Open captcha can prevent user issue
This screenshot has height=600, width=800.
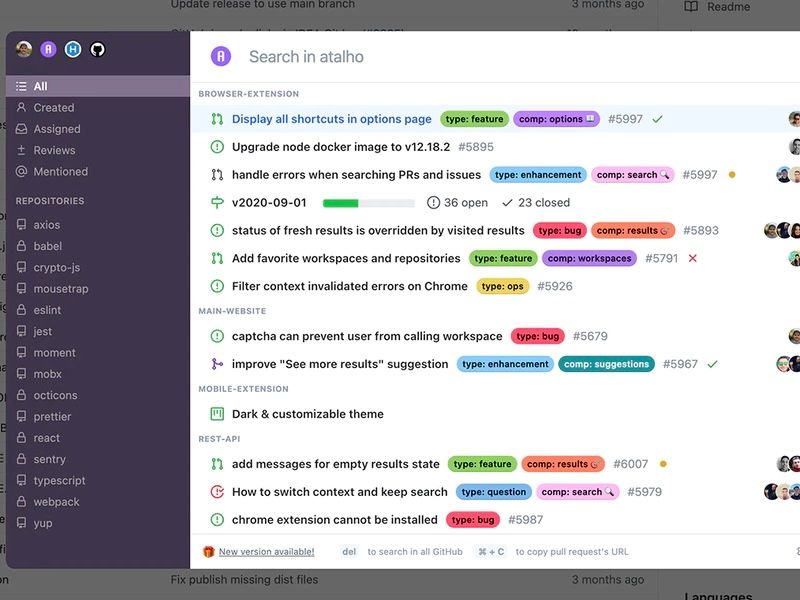pos(367,336)
